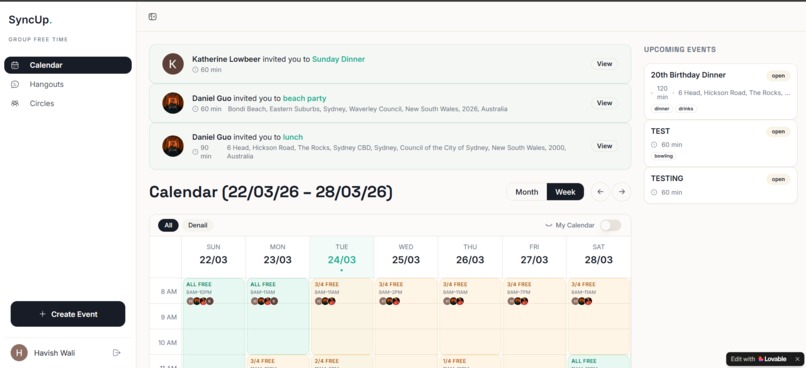The height and width of the screenshot is (368, 806).
Task: Click Katherine Lowbeer's avatar
Action: 173,64
